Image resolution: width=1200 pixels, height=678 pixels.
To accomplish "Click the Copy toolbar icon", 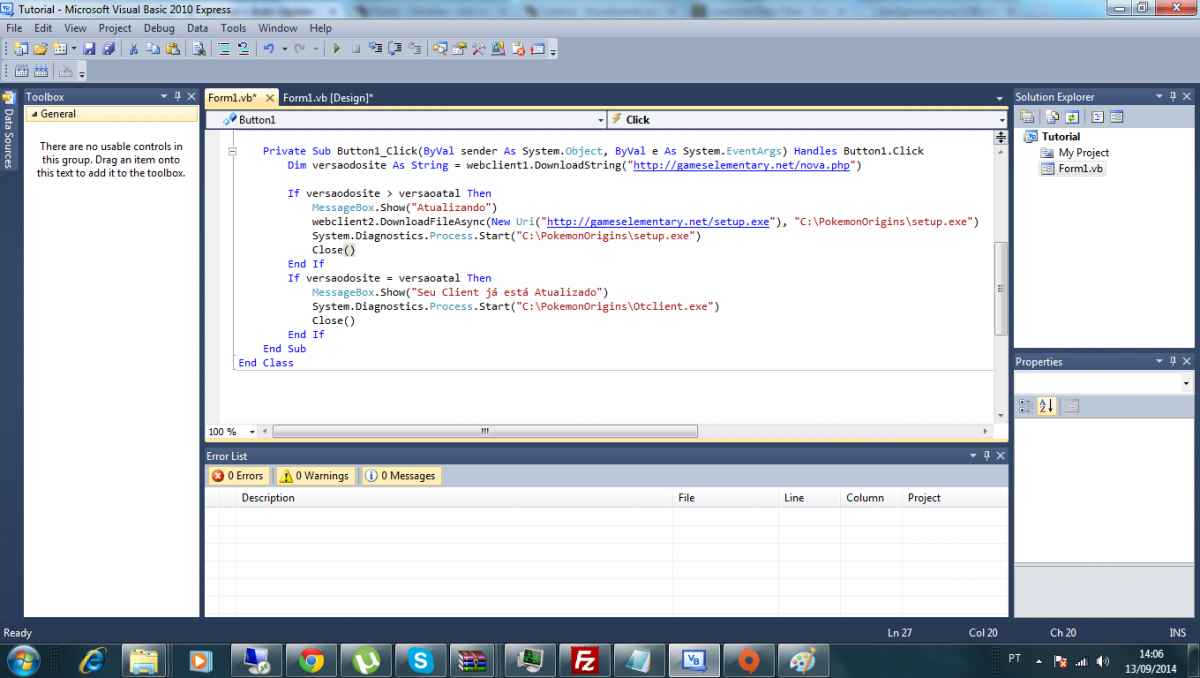I will pyautogui.click(x=154, y=48).
